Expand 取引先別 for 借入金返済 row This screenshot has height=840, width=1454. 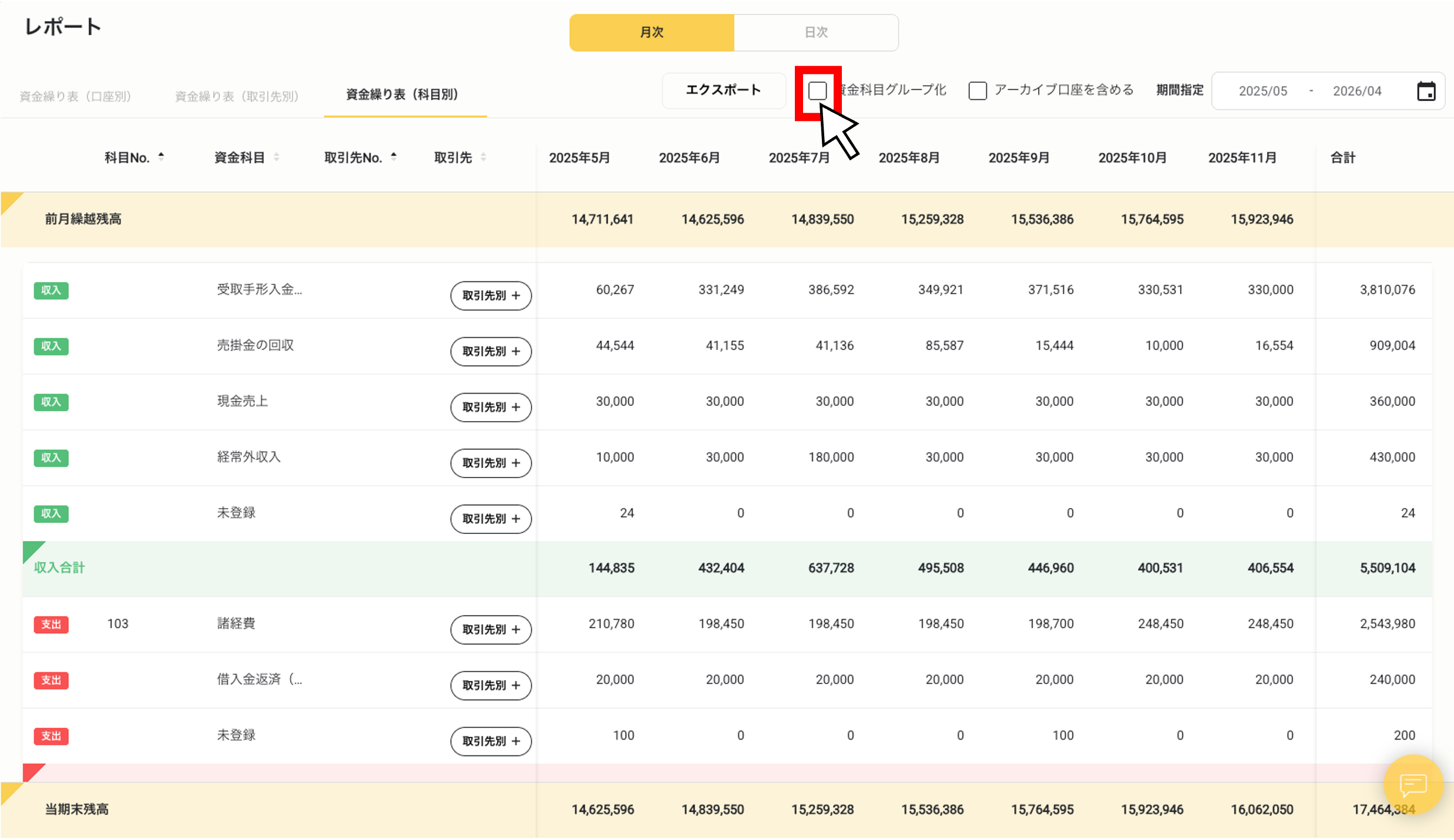491,686
